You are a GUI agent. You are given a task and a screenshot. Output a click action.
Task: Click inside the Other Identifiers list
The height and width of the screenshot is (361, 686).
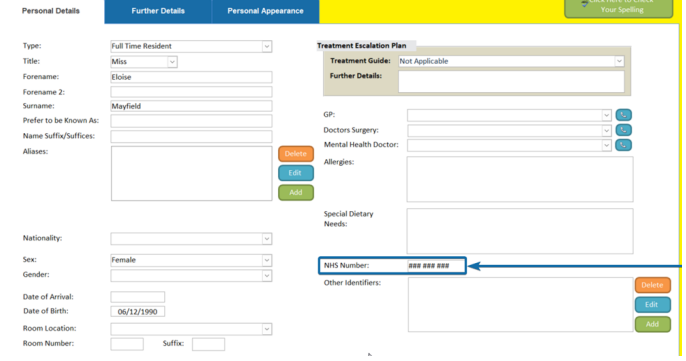(x=521, y=305)
